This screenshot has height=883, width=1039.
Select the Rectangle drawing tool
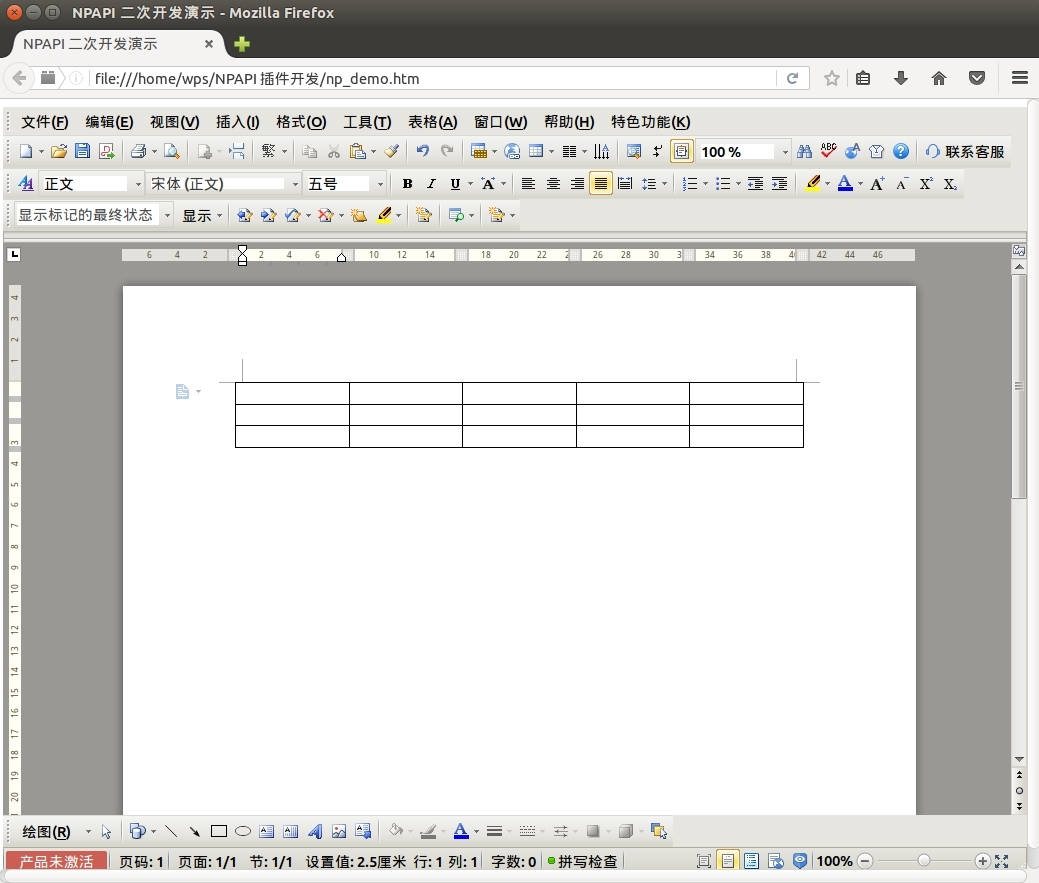[219, 831]
